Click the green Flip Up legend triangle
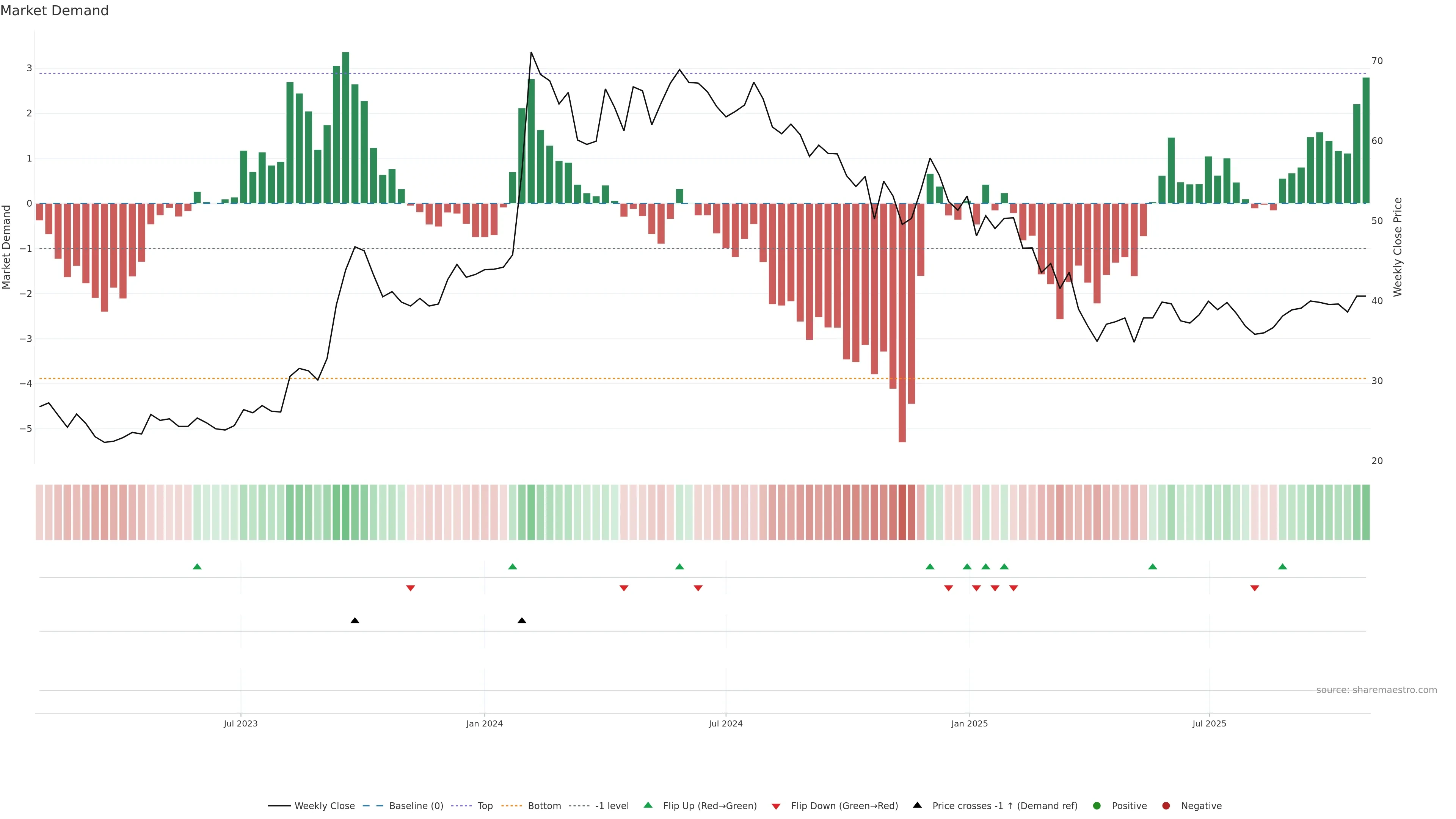This screenshot has width=1456, height=819. 648,805
